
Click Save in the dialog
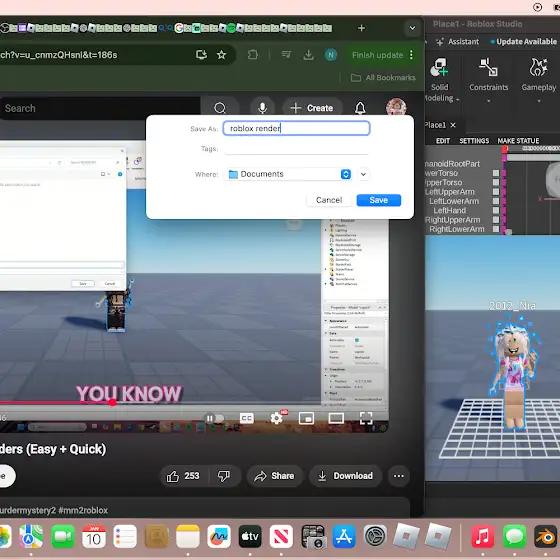pos(379,200)
